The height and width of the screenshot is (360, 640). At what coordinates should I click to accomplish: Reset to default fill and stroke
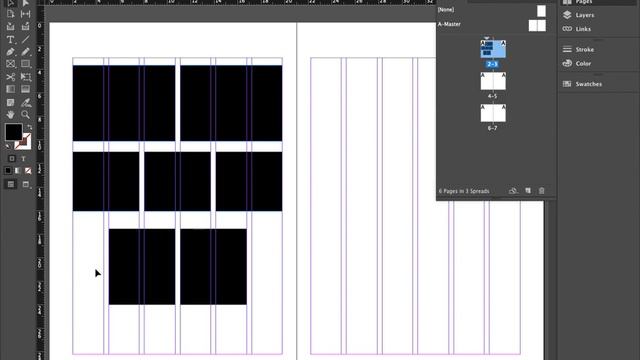8,146
